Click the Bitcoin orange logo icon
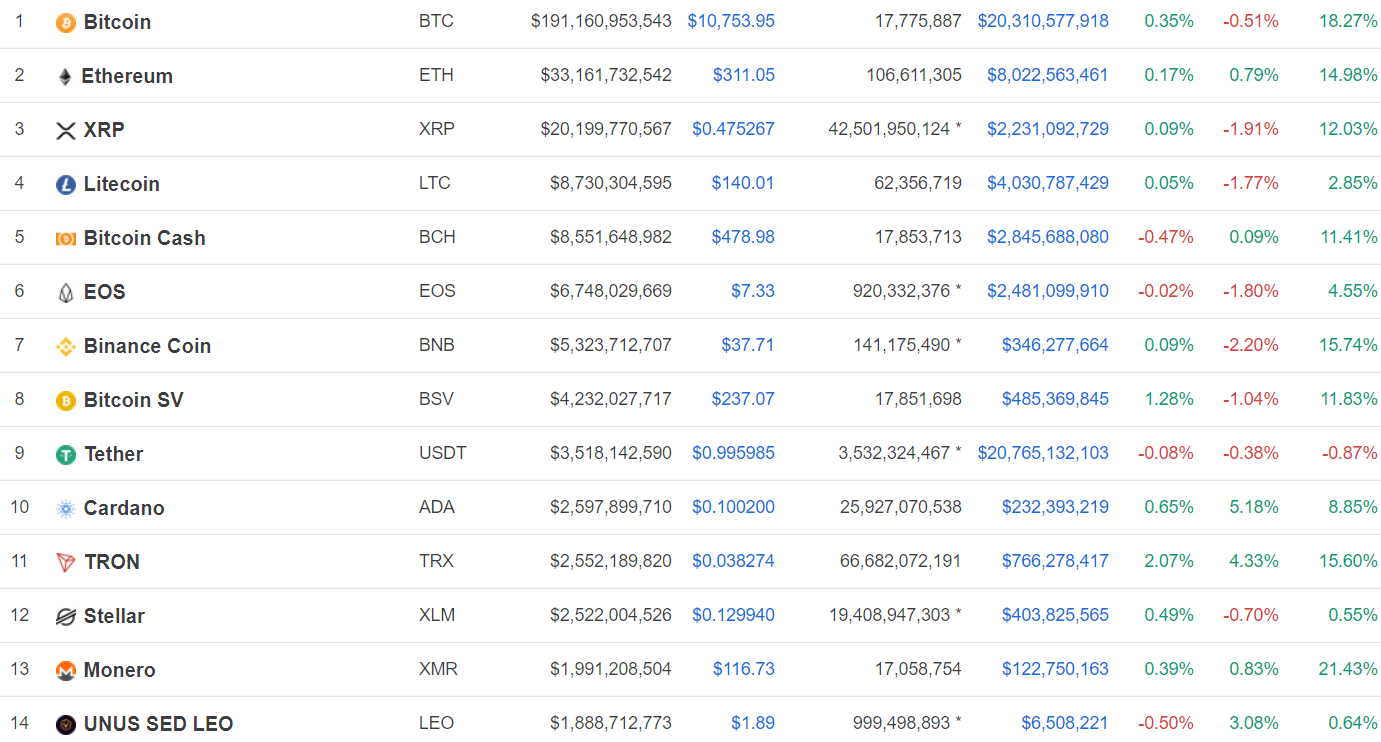Viewport: 1381px width, 742px height. tap(66, 22)
